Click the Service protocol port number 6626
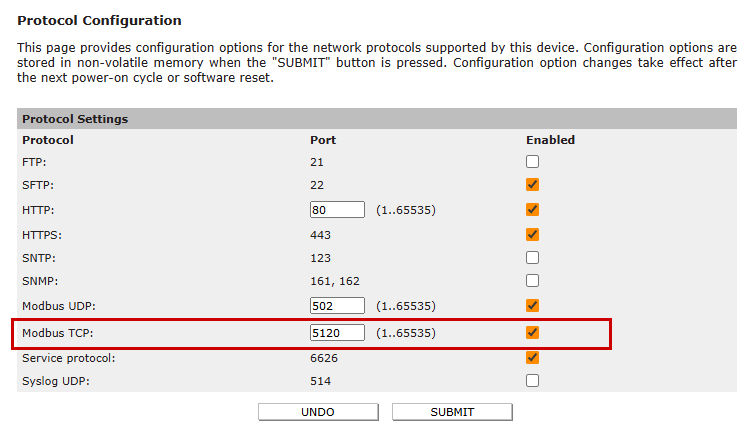Screen dimensions: 748x421 324,358
